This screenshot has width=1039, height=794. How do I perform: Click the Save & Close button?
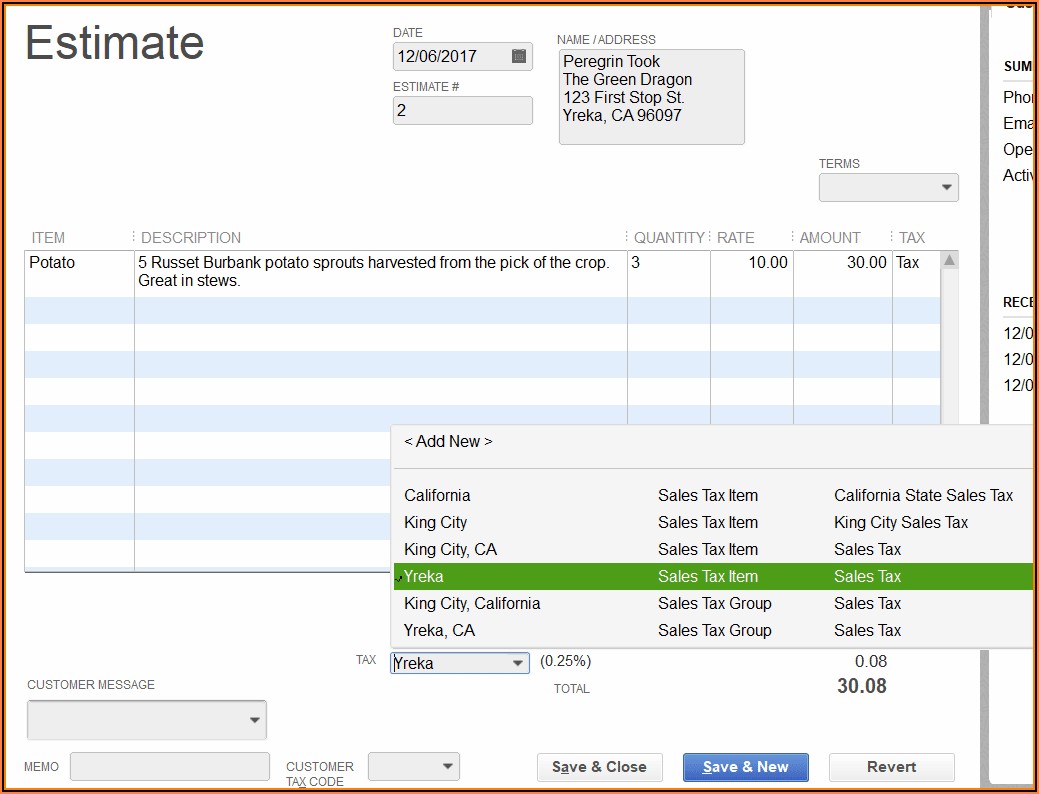(x=600, y=767)
